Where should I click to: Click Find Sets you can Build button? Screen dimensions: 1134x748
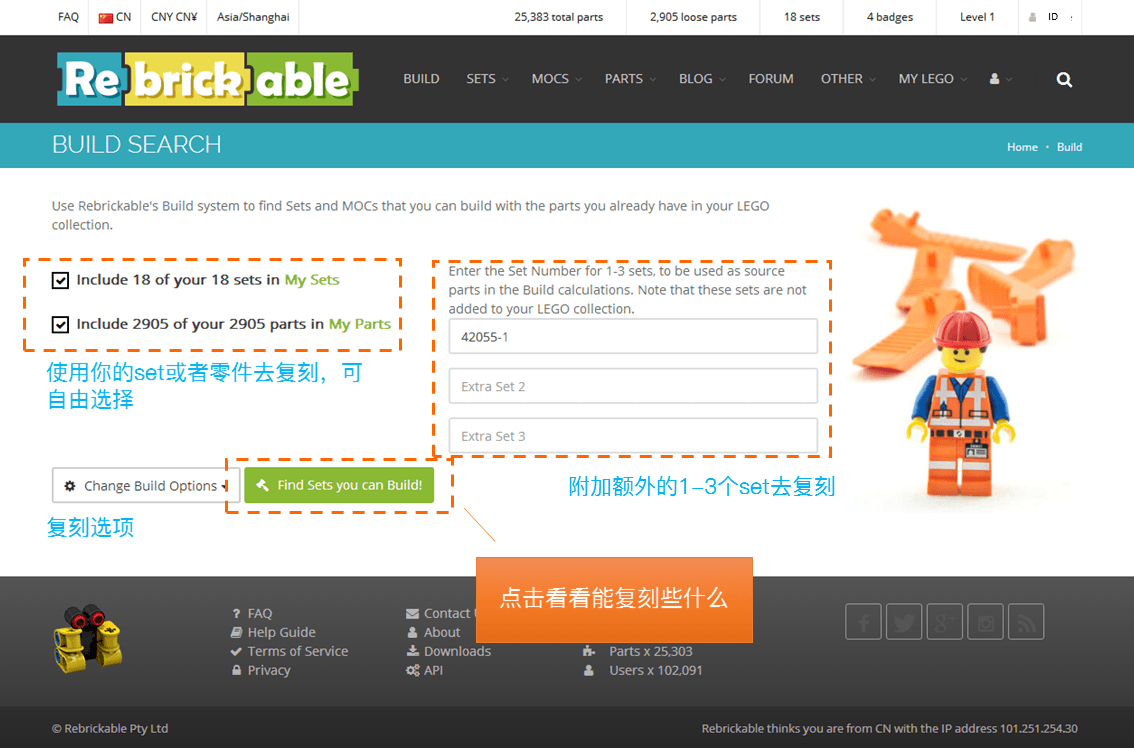[339, 485]
